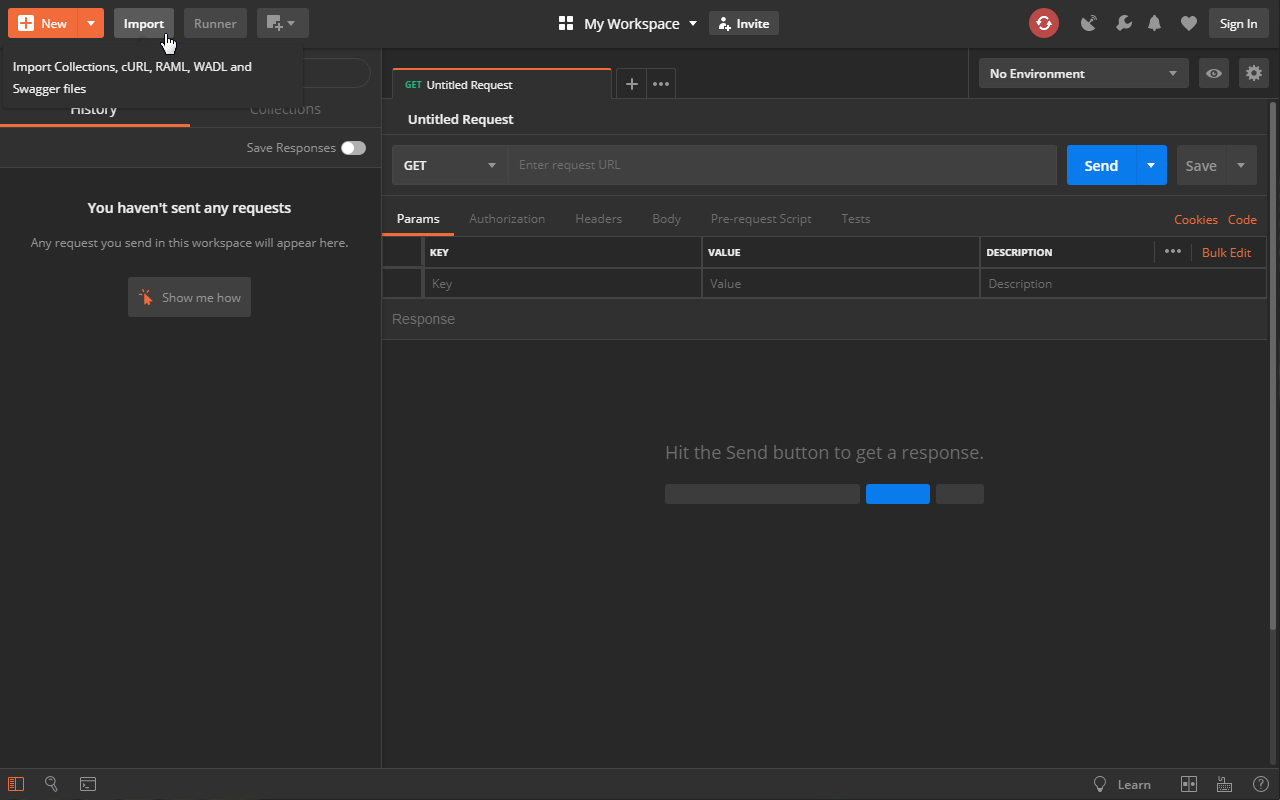The width and height of the screenshot is (1280, 800).
Task: Click the Key input cell
Action: click(x=563, y=283)
